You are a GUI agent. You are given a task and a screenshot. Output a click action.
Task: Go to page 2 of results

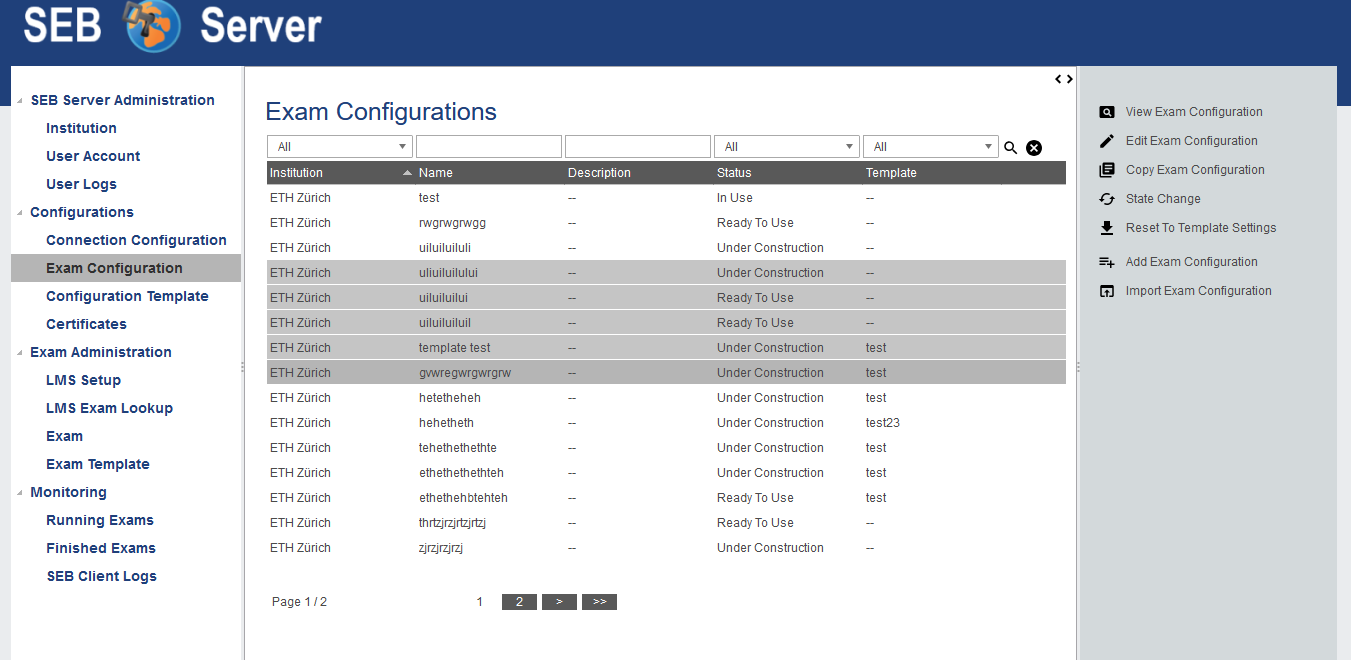(x=519, y=602)
